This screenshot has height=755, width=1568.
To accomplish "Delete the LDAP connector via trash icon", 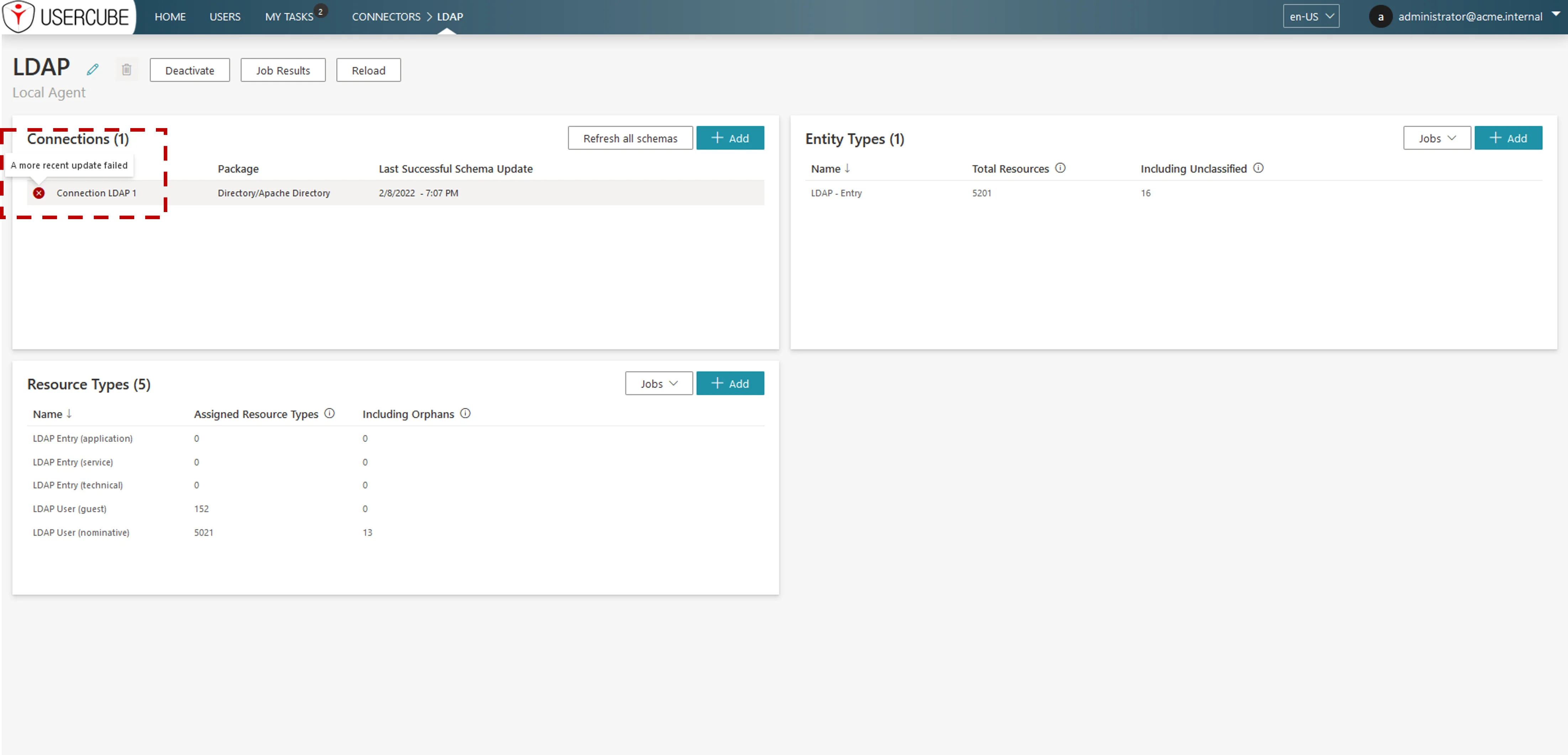I will point(127,70).
